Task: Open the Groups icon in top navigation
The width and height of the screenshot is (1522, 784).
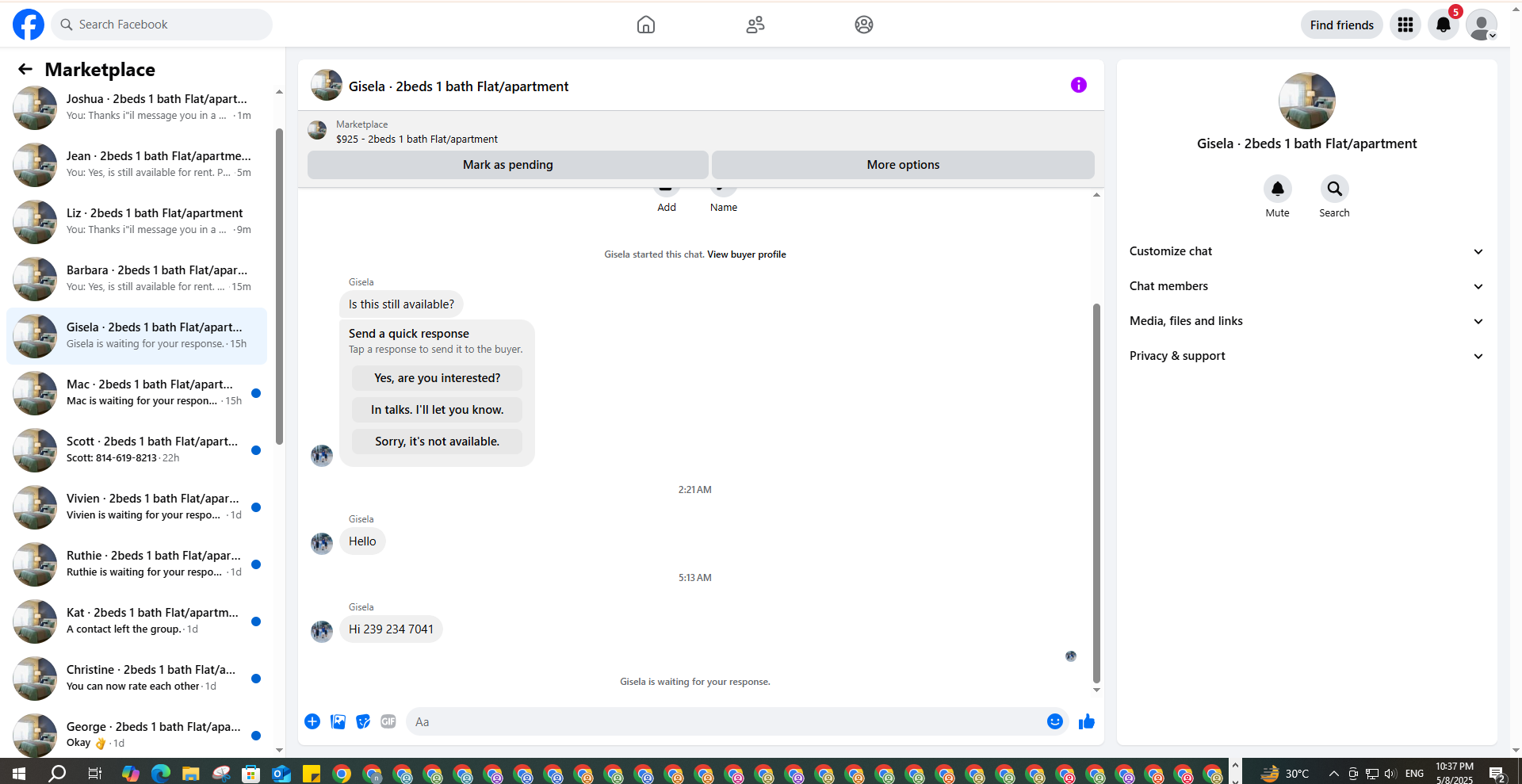Action: point(864,25)
